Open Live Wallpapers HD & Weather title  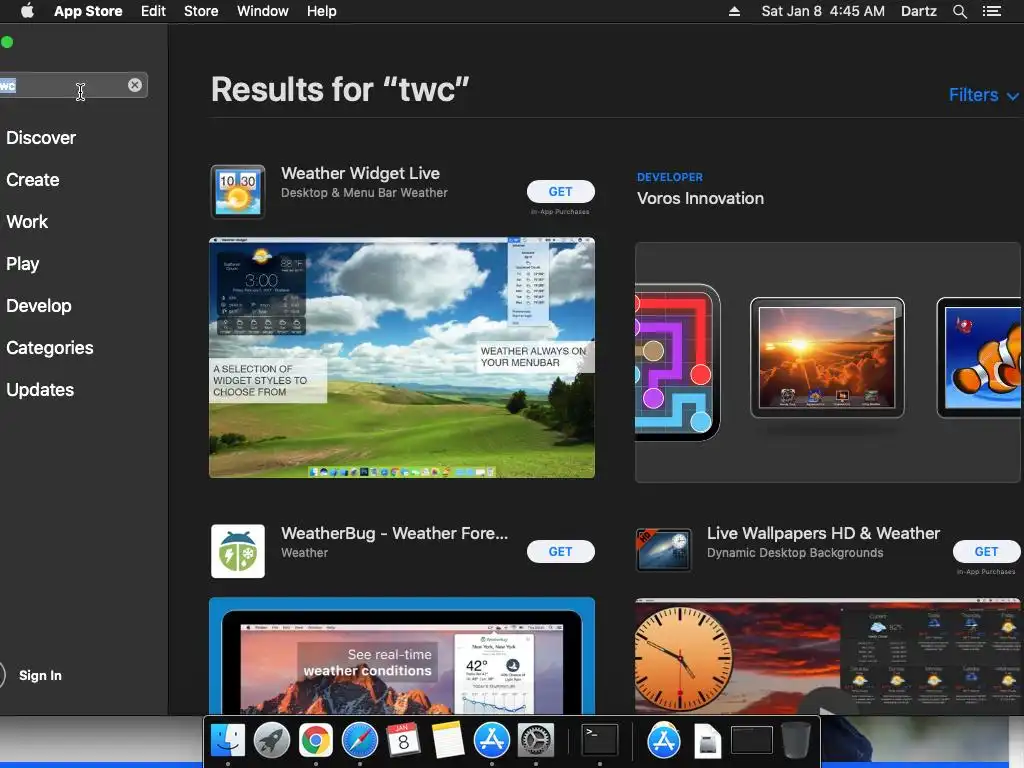pos(823,533)
